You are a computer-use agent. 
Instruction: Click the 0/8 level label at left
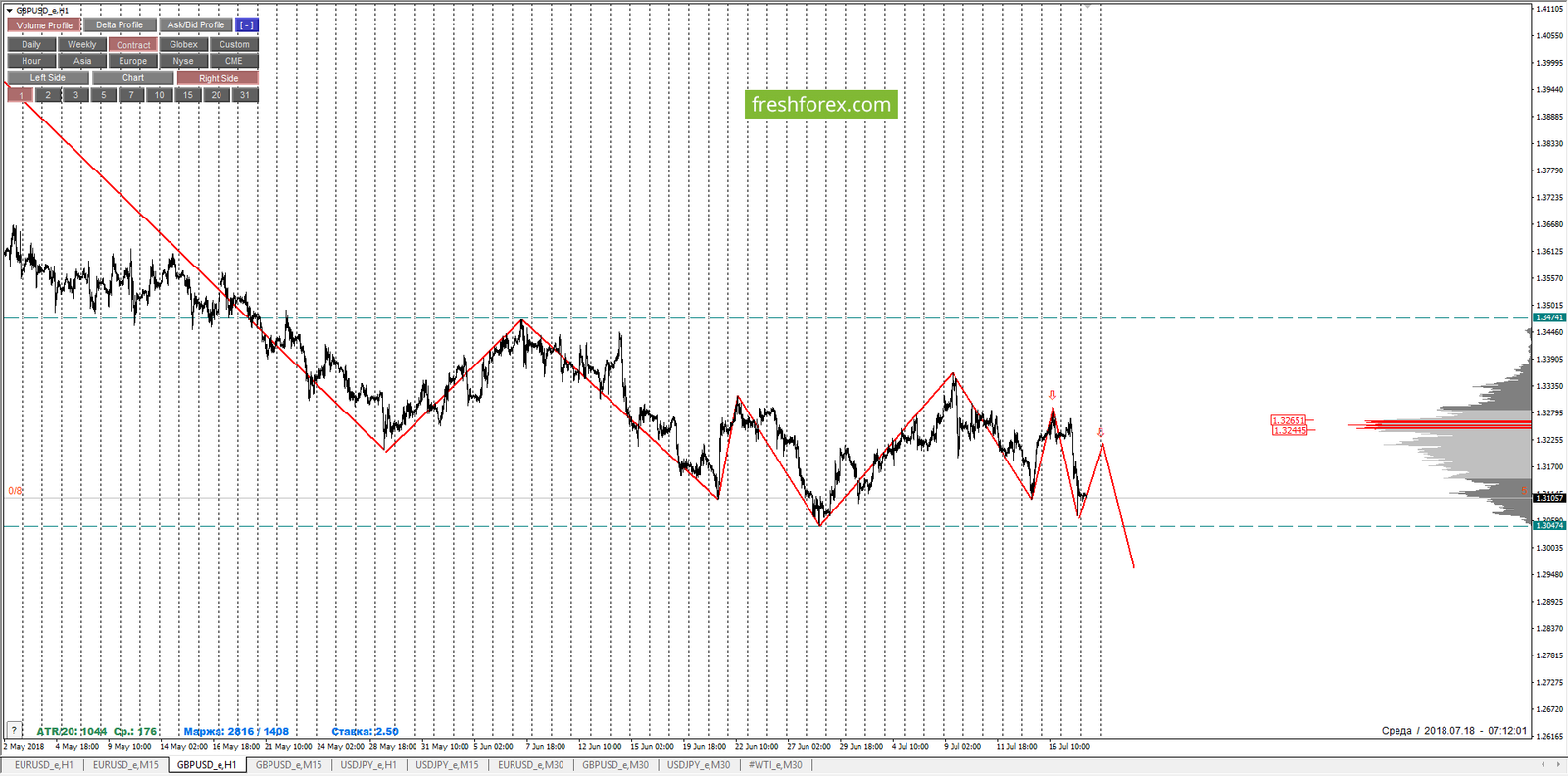(x=15, y=491)
